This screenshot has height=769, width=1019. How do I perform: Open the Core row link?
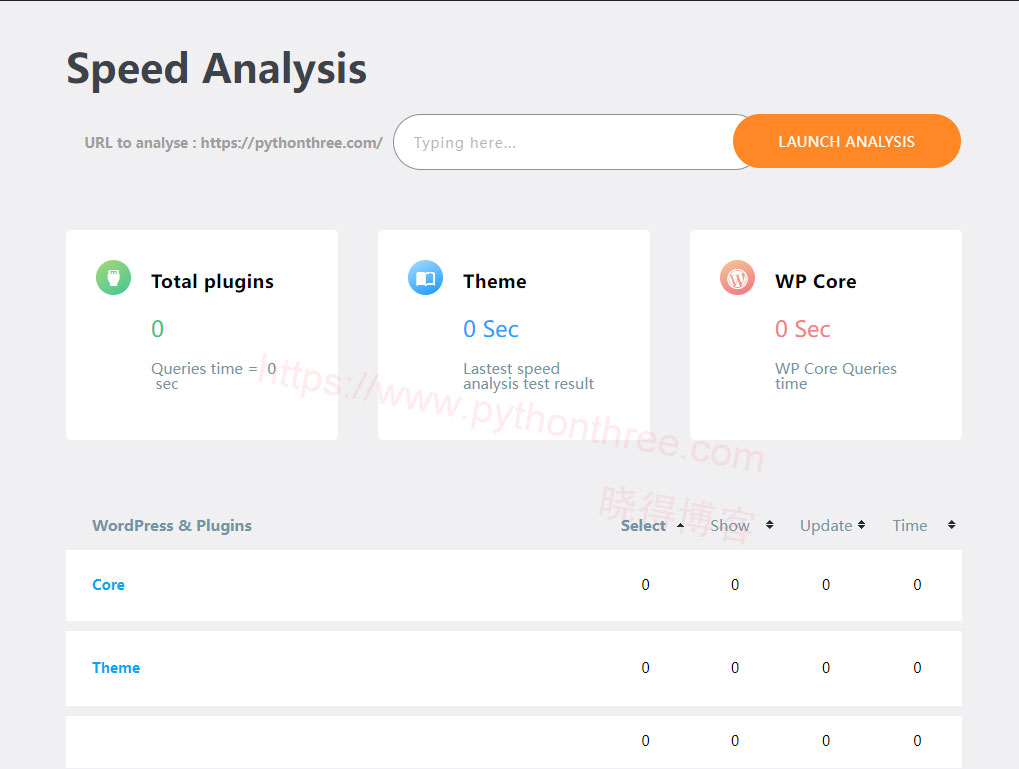point(109,584)
